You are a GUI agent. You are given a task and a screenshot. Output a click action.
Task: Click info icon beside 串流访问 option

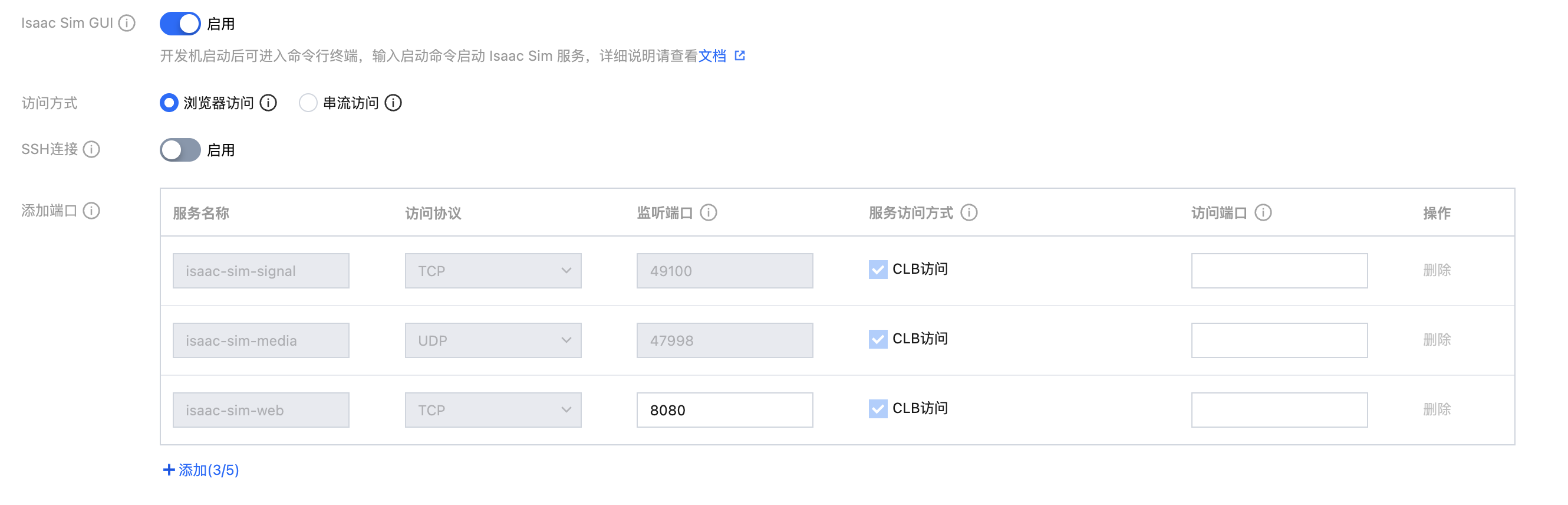click(x=393, y=103)
